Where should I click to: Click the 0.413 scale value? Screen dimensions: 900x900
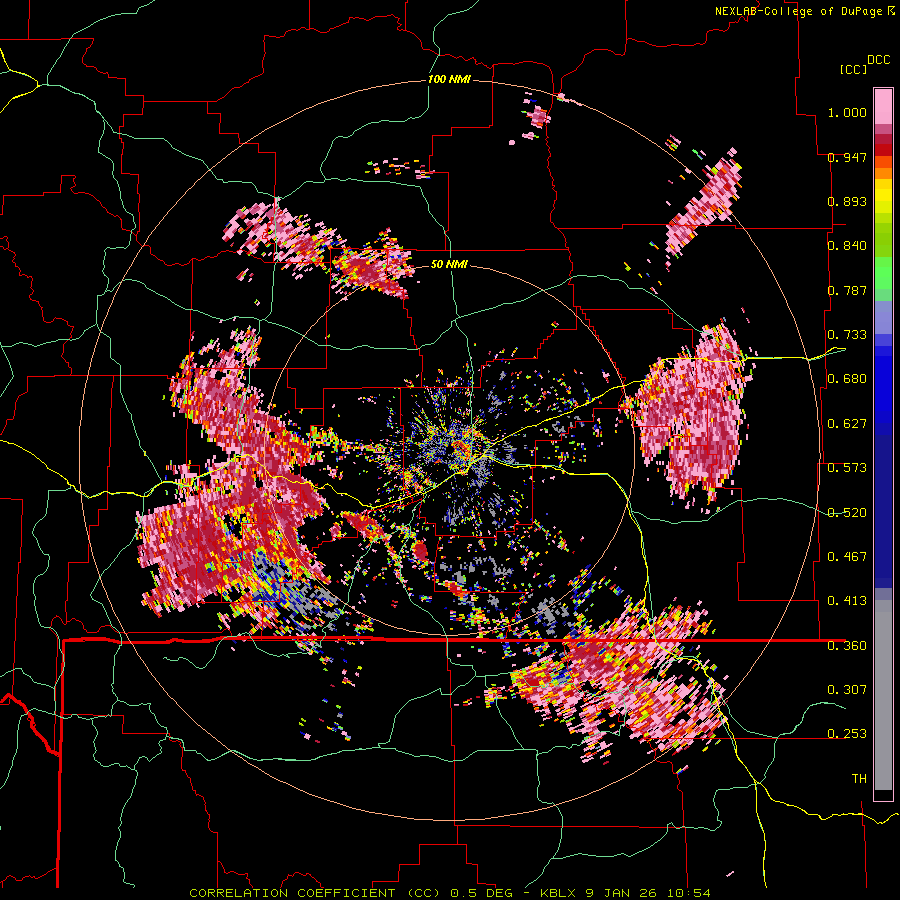847,601
